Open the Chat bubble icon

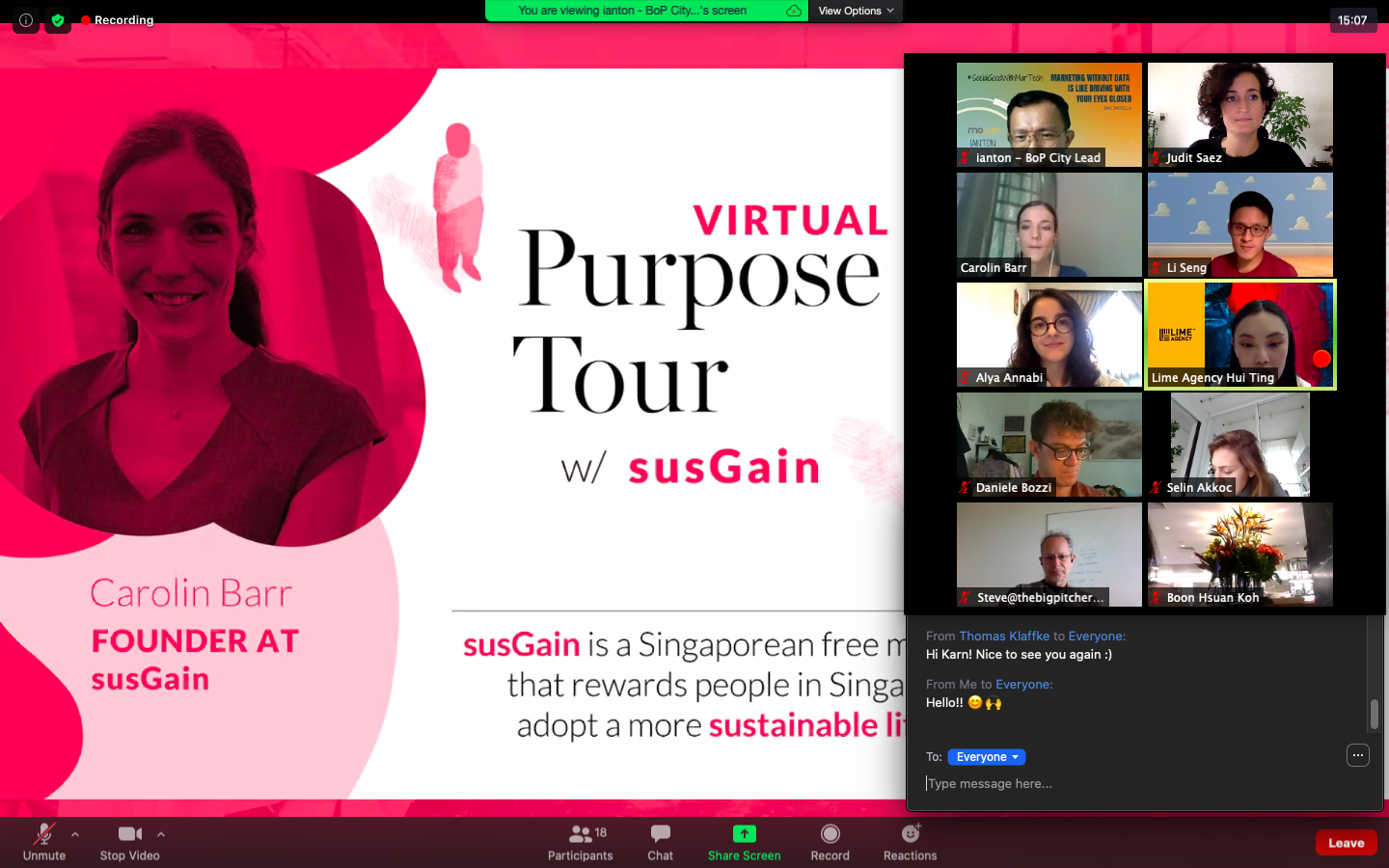tap(661, 833)
